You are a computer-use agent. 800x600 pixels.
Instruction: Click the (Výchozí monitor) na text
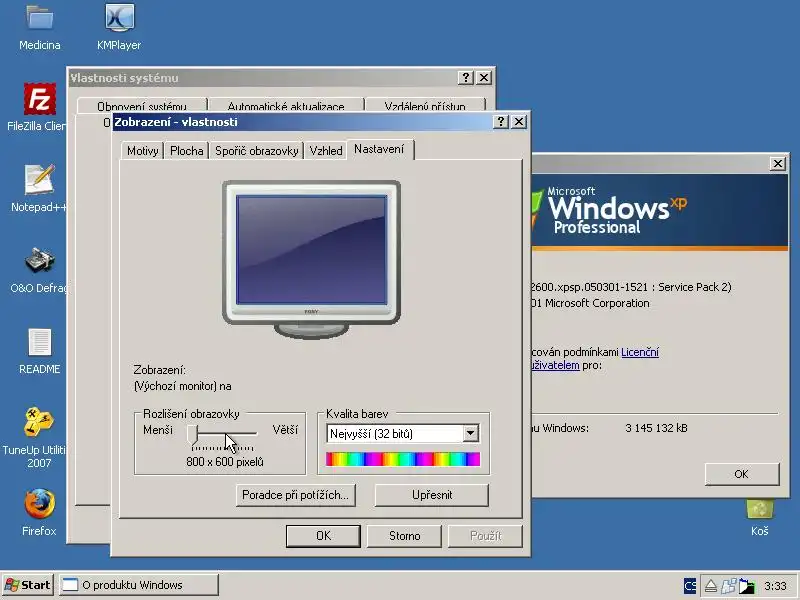pos(183,386)
